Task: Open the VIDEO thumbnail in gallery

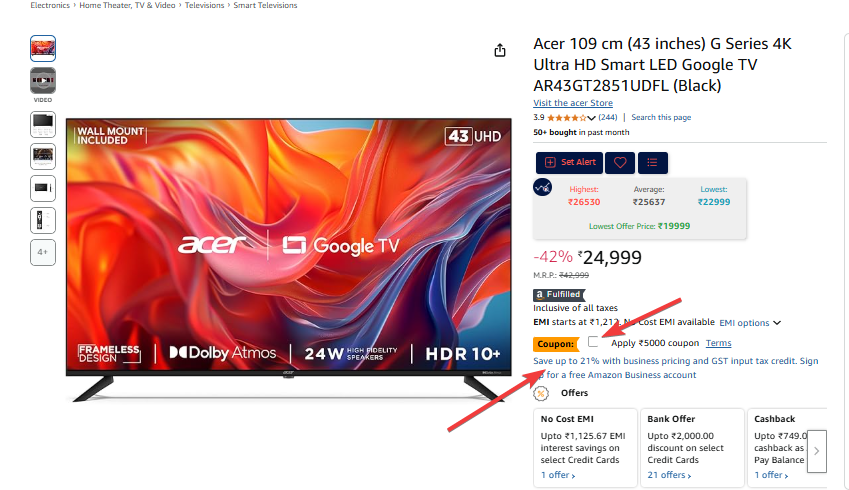Action: pos(43,81)
